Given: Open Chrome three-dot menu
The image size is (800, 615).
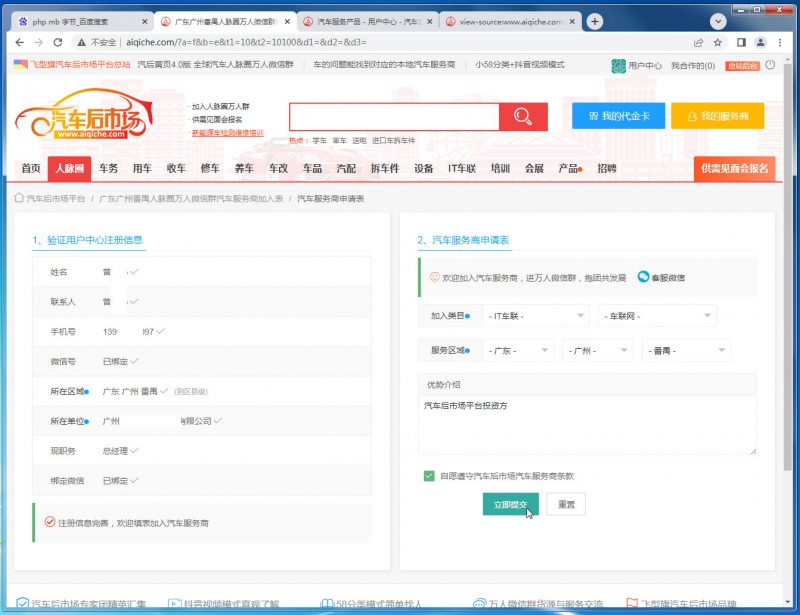Looking at the screenshot, I should coord(780,42).
